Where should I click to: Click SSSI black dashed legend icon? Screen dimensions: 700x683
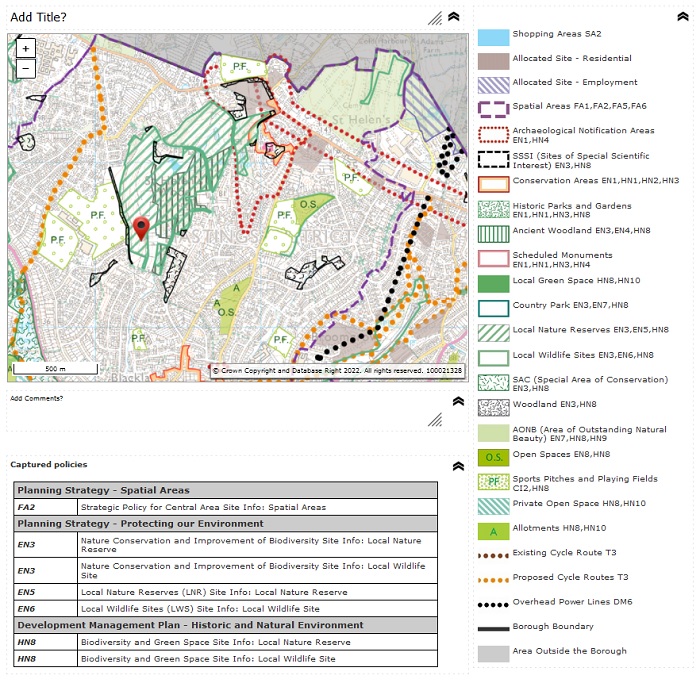click(493, 160)
